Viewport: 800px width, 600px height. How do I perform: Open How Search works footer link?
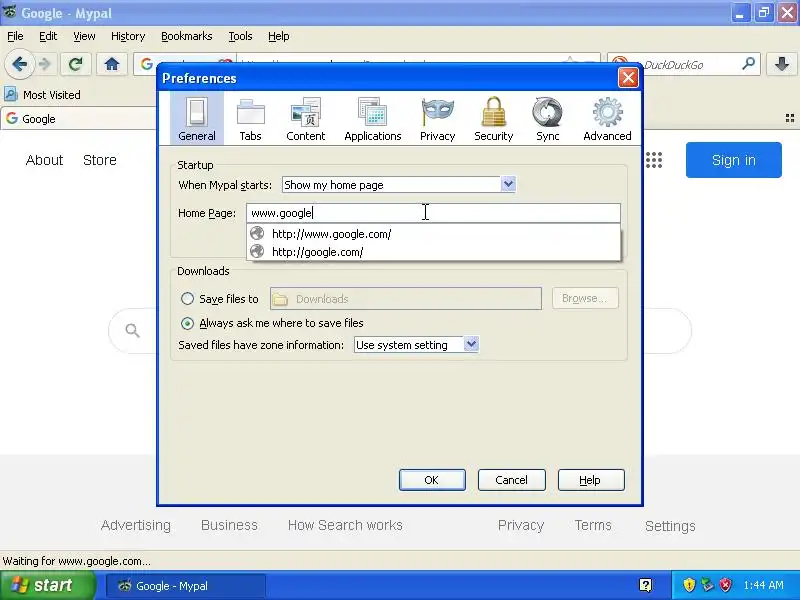(345, 525)
